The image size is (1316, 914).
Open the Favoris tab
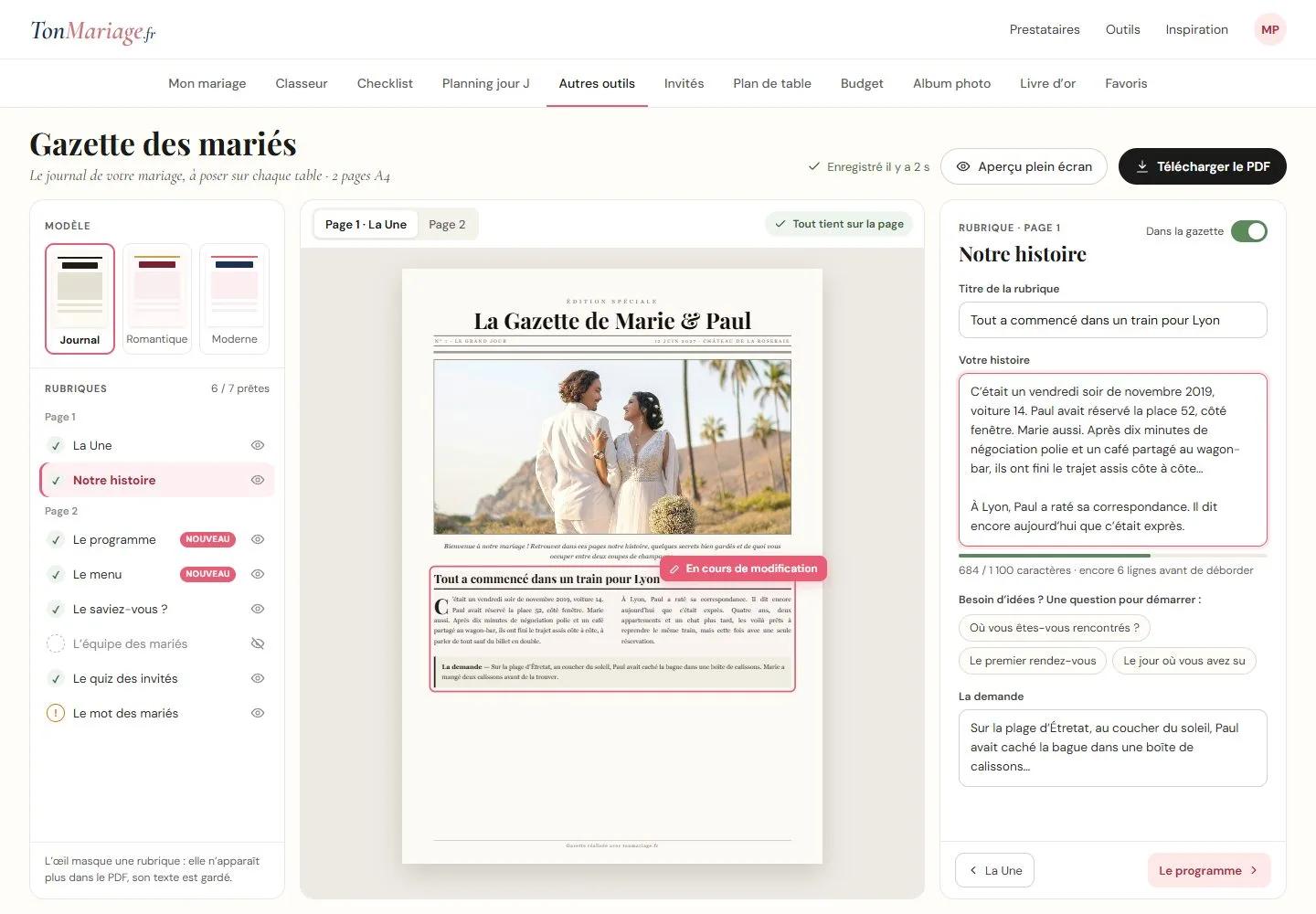(1126, 83)
